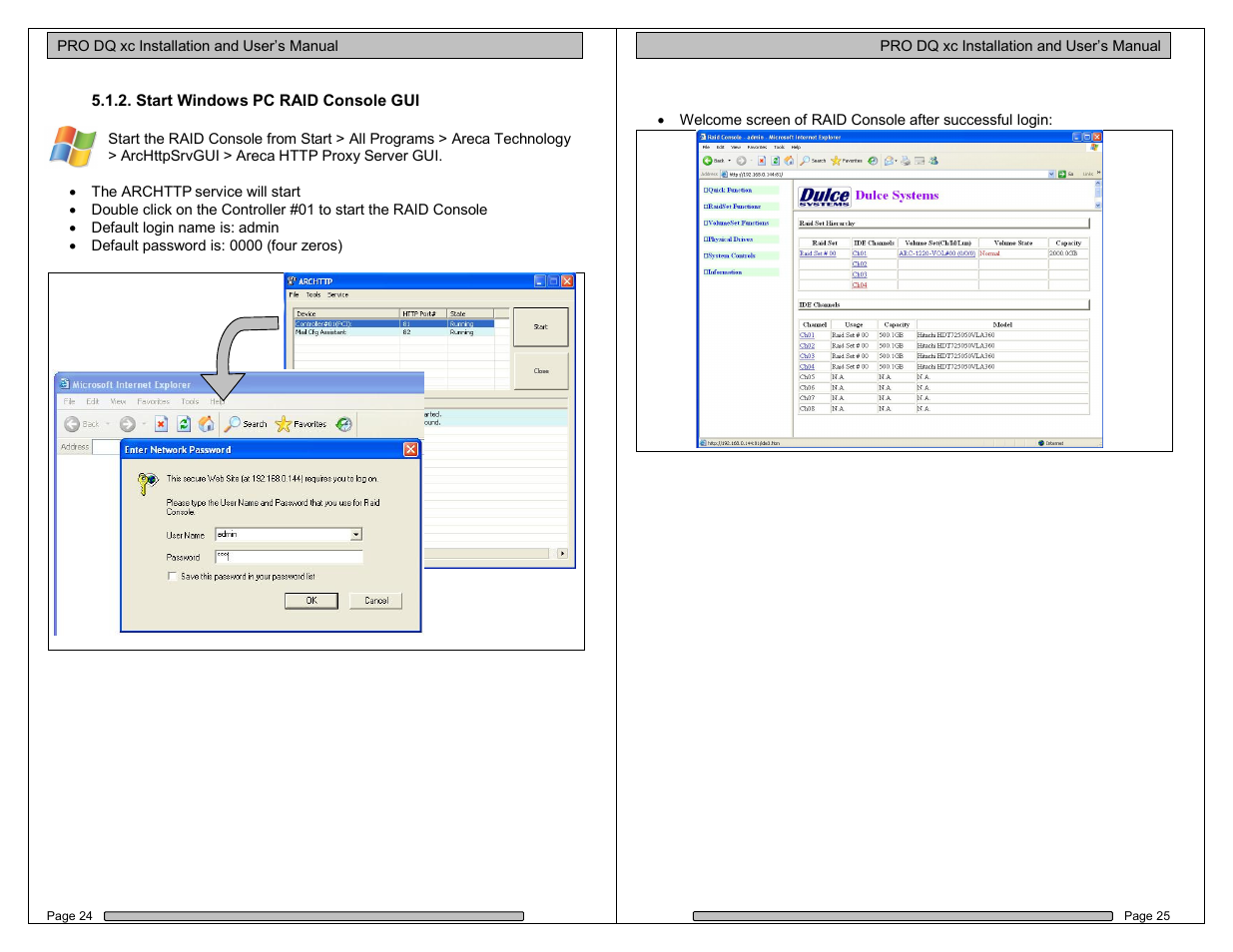1233x952 pixels.
Task: Click the Stop icon in the Raid Console browser toolbar
Action: (762, 161)
